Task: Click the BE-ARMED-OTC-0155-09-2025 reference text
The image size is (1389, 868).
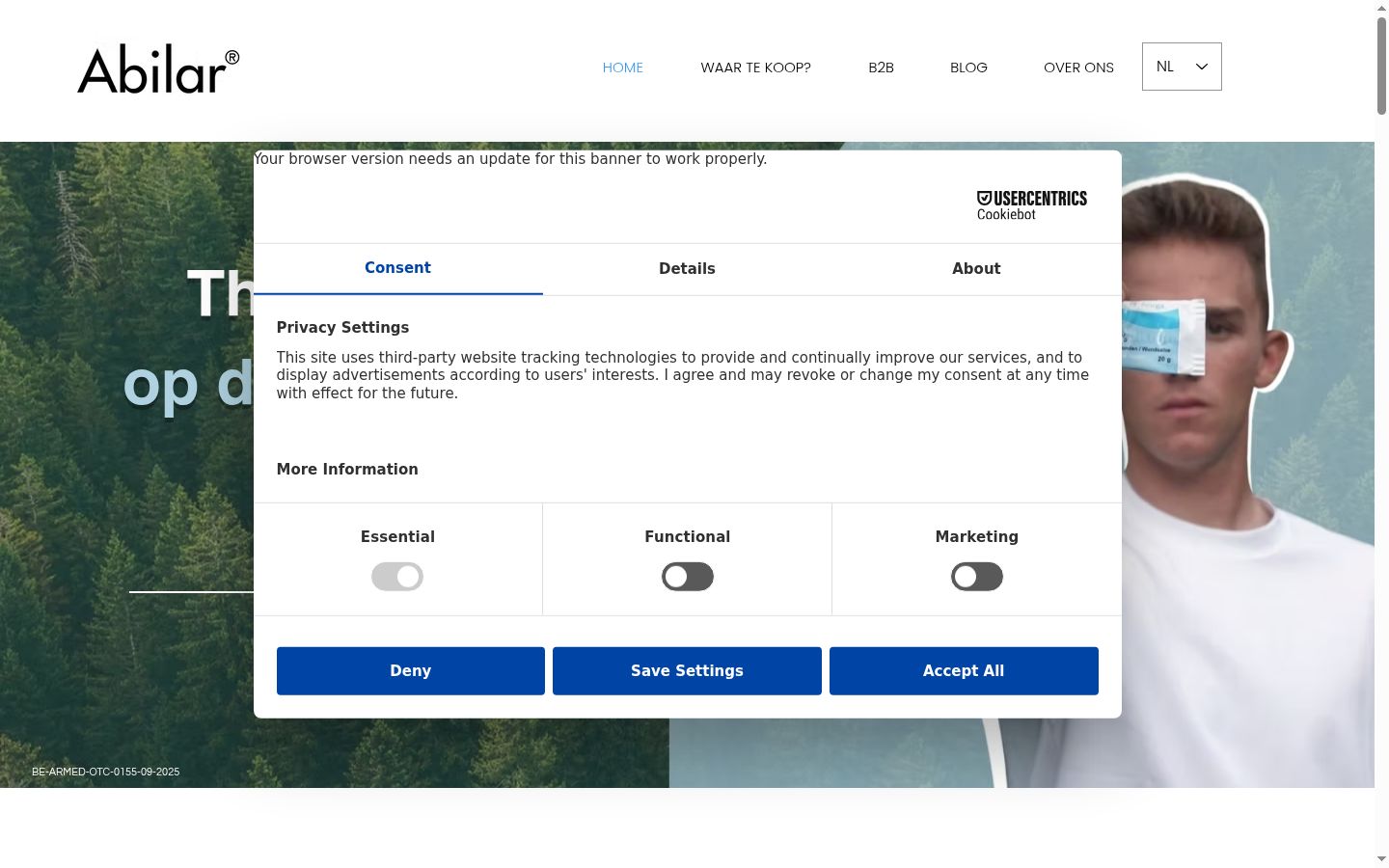Action: 106,772
